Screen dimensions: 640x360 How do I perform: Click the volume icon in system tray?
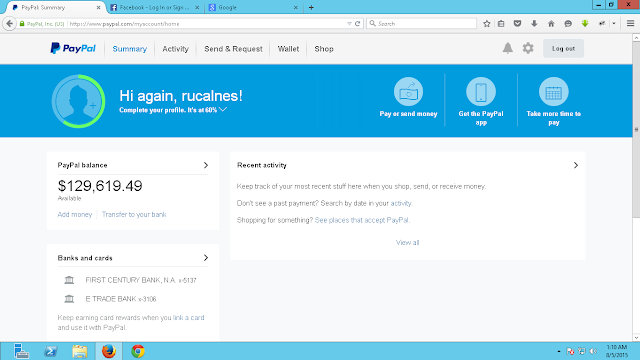pos(593,351)
